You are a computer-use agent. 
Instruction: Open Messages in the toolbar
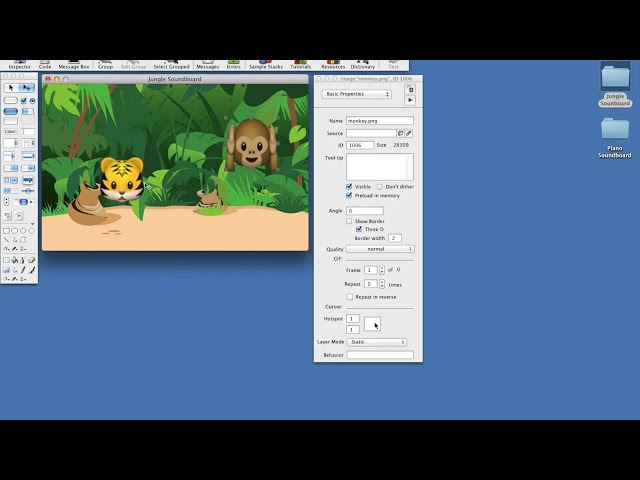click(208, 65)
